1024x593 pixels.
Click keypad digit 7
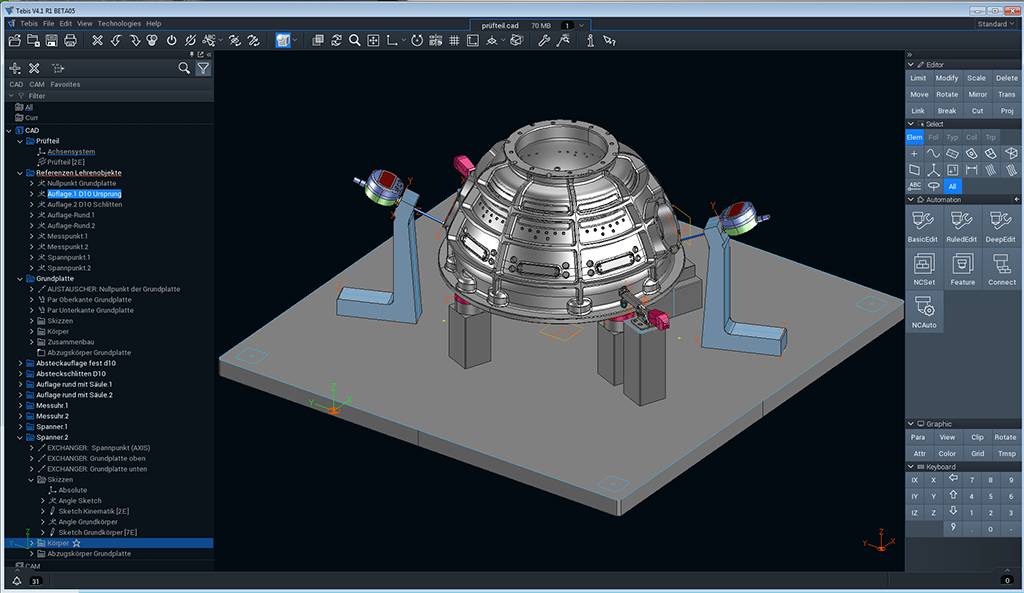click(972, 480)
